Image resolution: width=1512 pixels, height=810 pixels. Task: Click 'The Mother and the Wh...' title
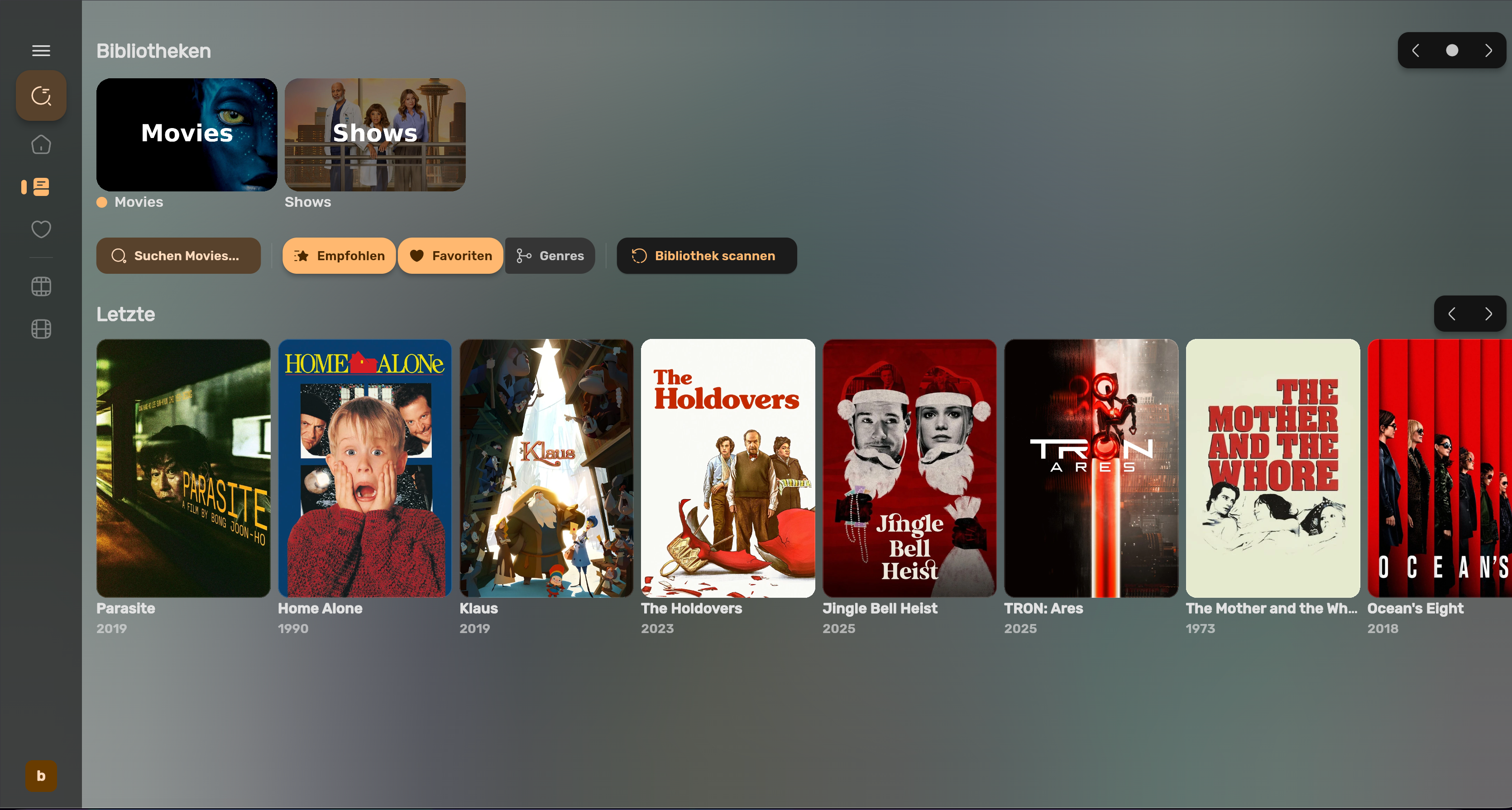(1271, 608)
